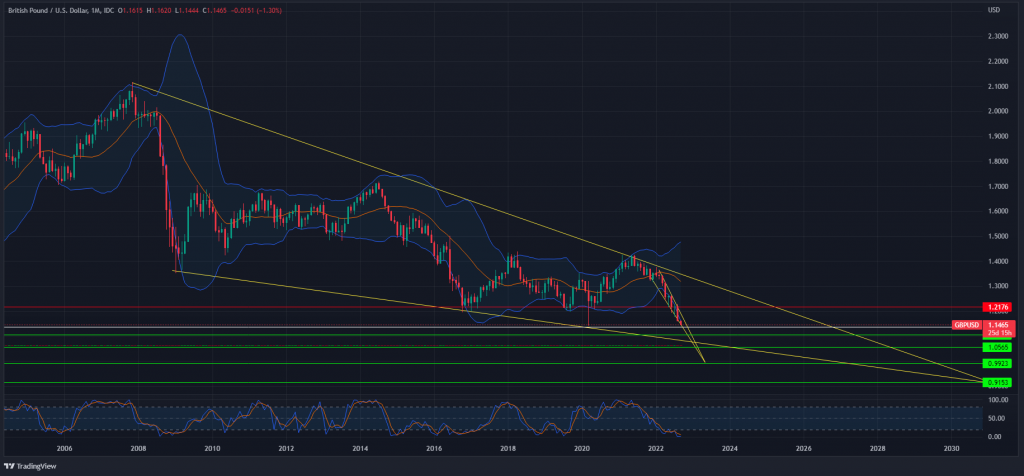Click the 2030 label on time axis

pyautogui.click(x=952, y=449)
